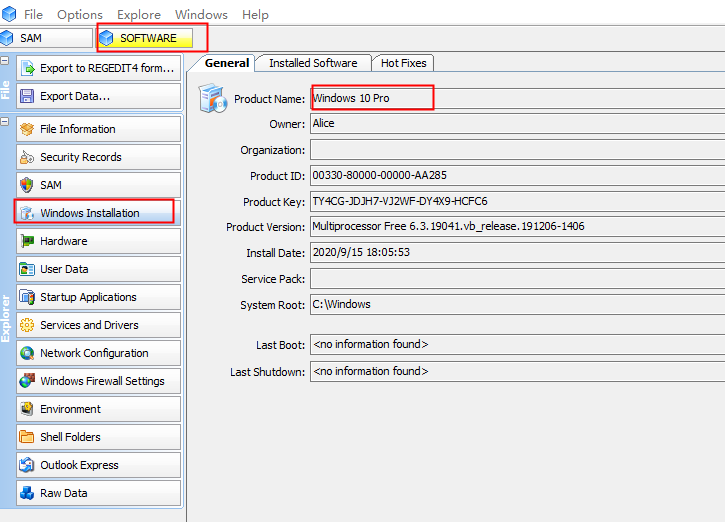The image size is (725, 522).
Task: Click the Last Boot field
Action: 517,344
